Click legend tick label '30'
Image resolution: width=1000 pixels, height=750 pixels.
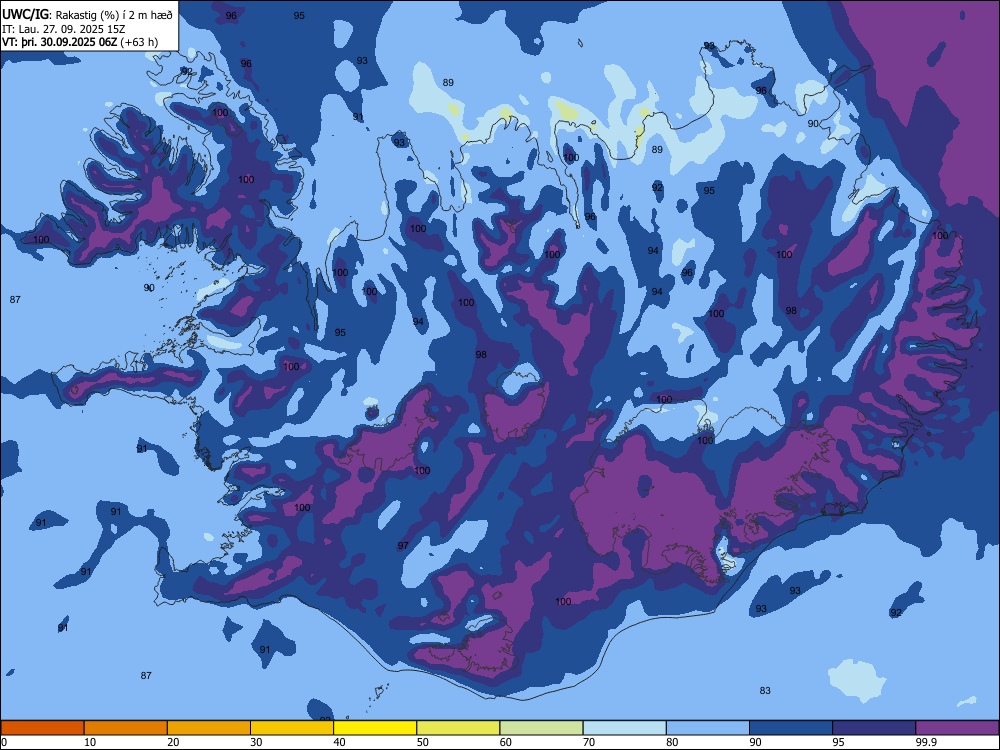click(256, 742)
